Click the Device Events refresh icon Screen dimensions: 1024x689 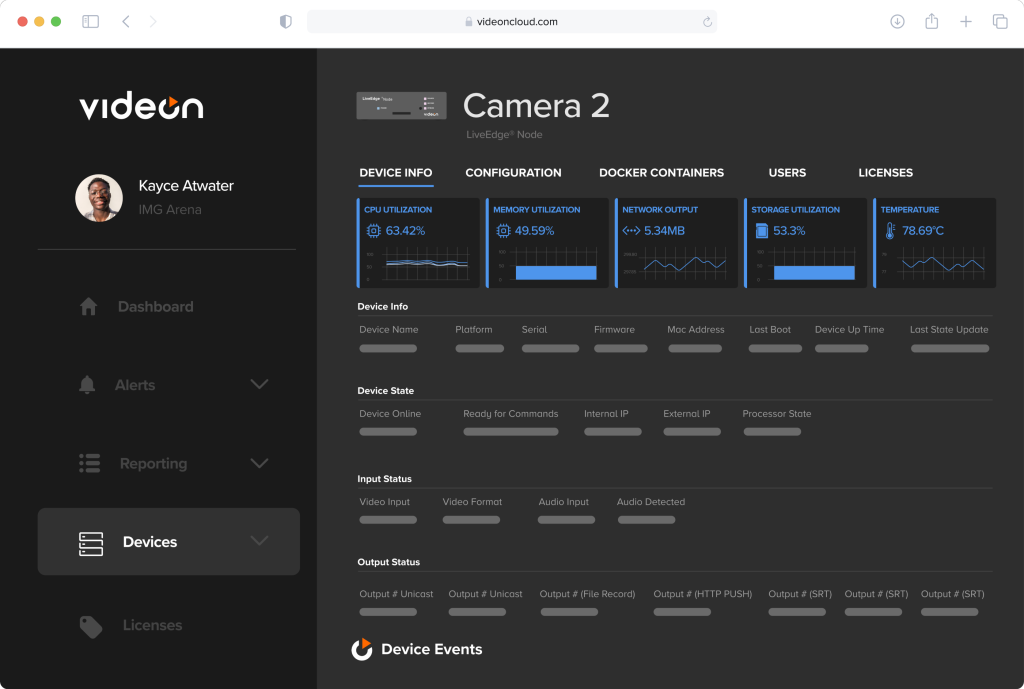point(362,649)
